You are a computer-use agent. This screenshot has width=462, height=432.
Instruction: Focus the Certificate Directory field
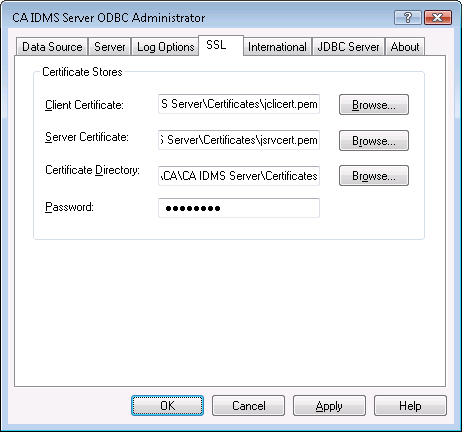pos(239,176)
